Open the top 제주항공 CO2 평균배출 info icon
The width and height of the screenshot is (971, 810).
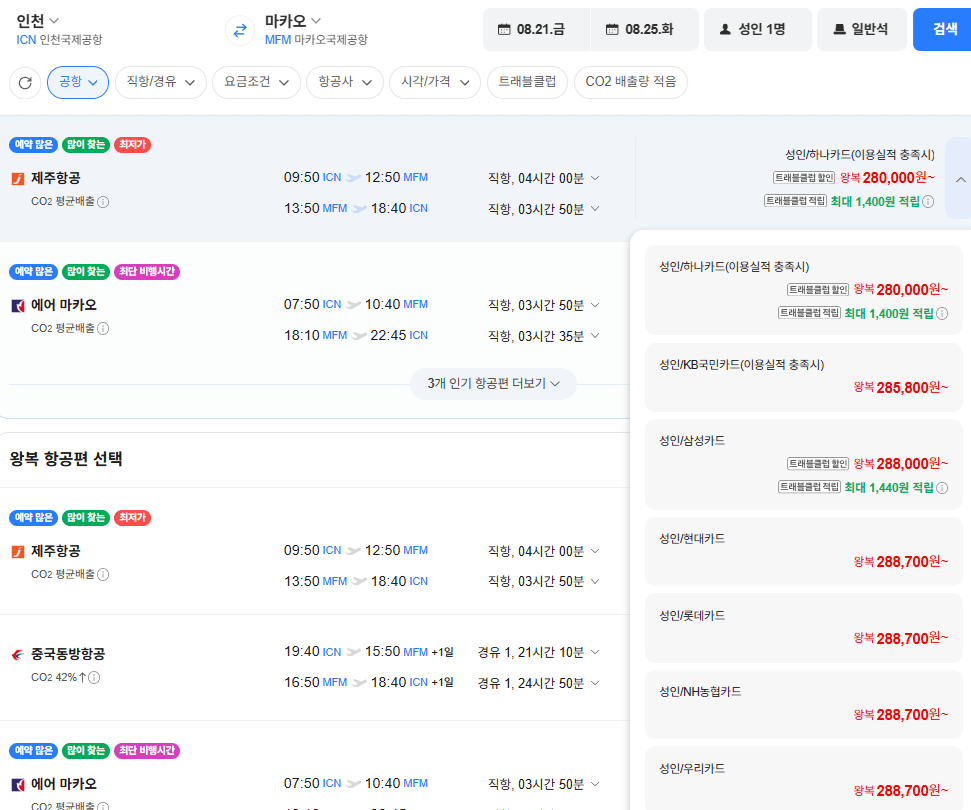pyautogui.click(x=103, y=202)
